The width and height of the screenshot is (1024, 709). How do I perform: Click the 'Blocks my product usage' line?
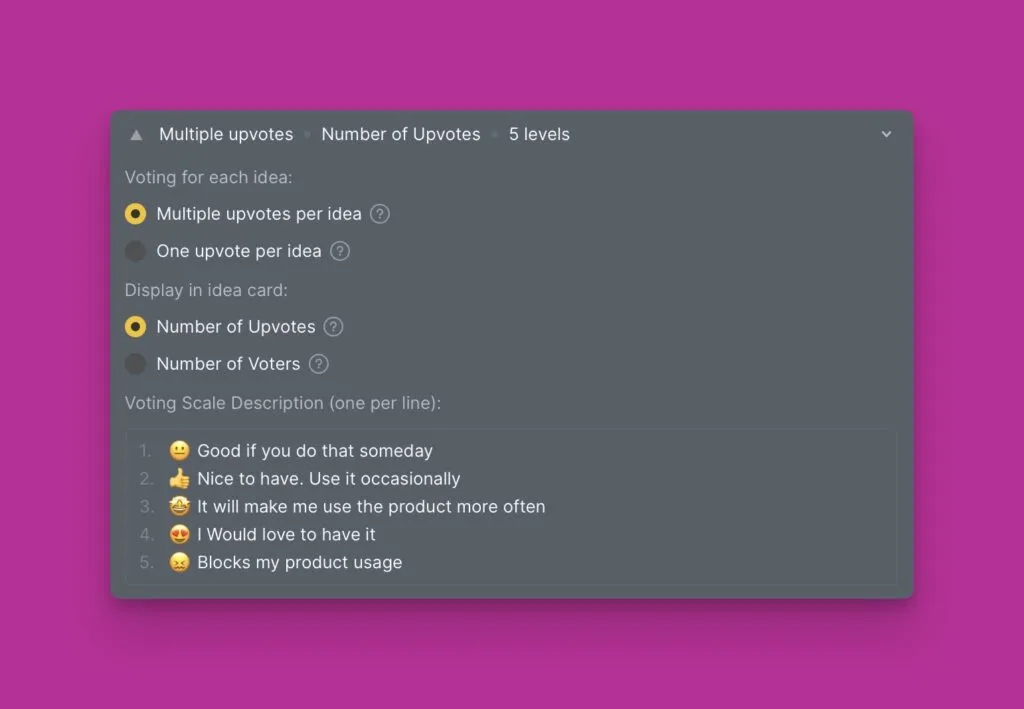pyautogui.click(x=299, y=563)
